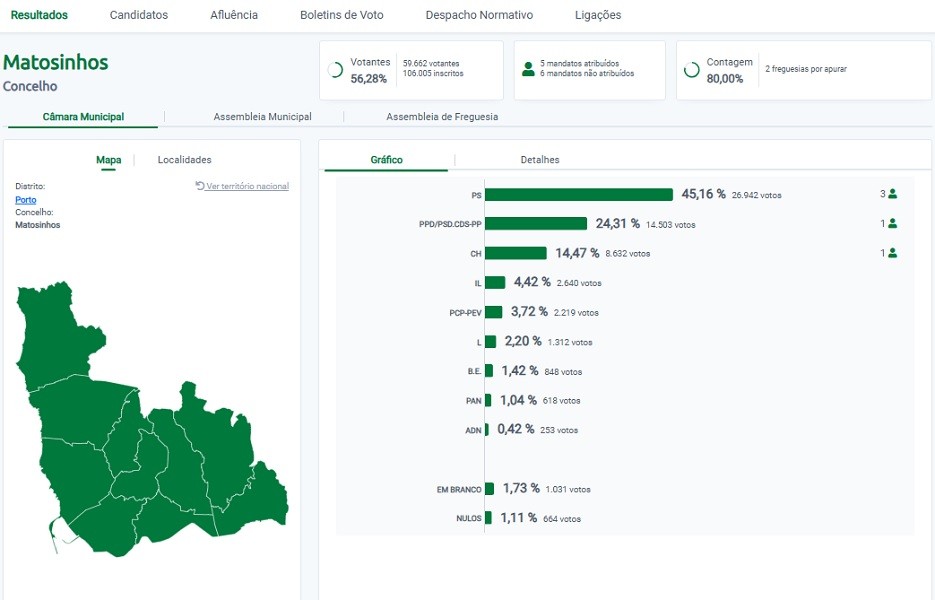
Task: Click the mandates person icon
Action: tap(528, 70)
